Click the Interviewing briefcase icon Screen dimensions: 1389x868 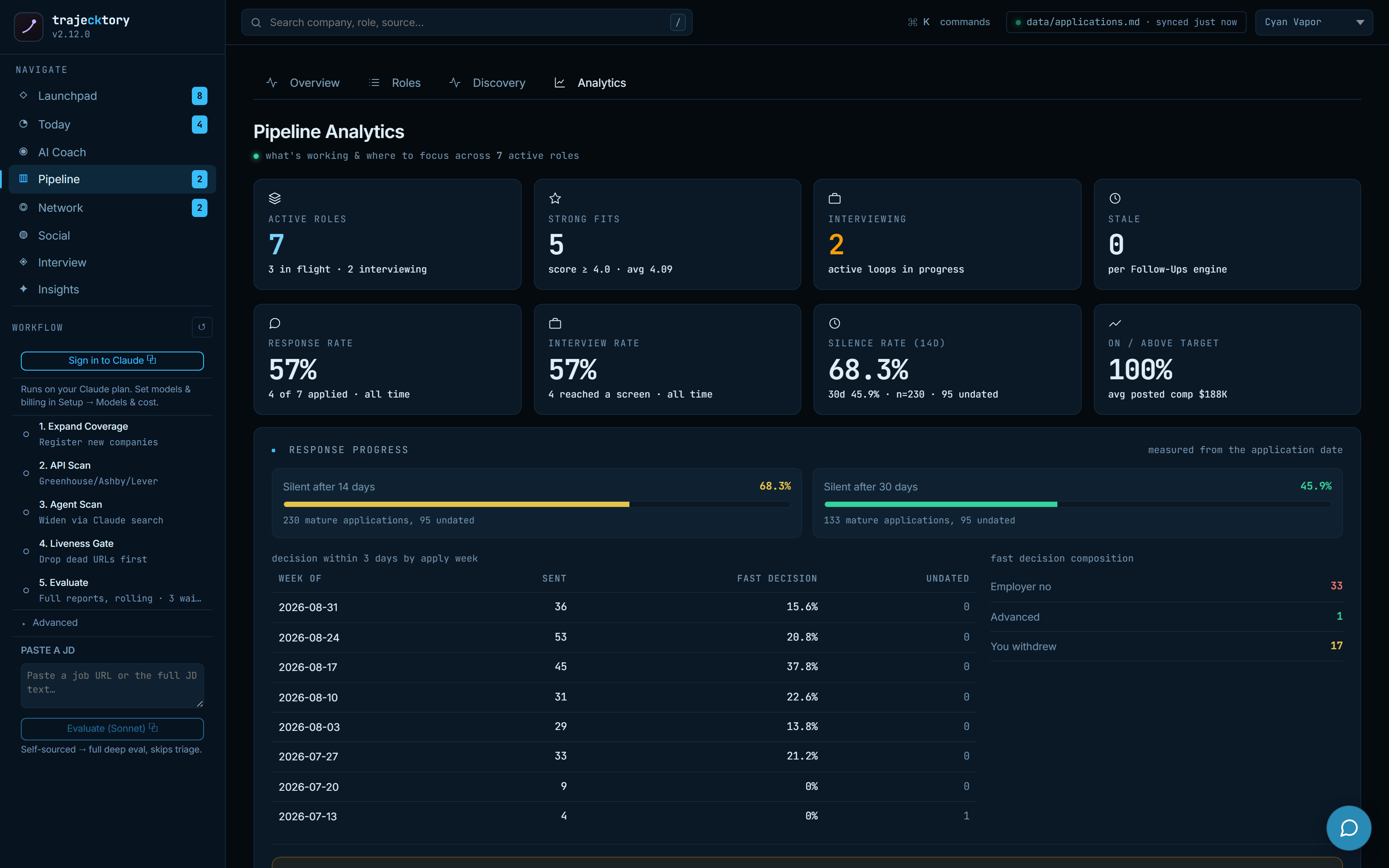[x=835, y=198]
